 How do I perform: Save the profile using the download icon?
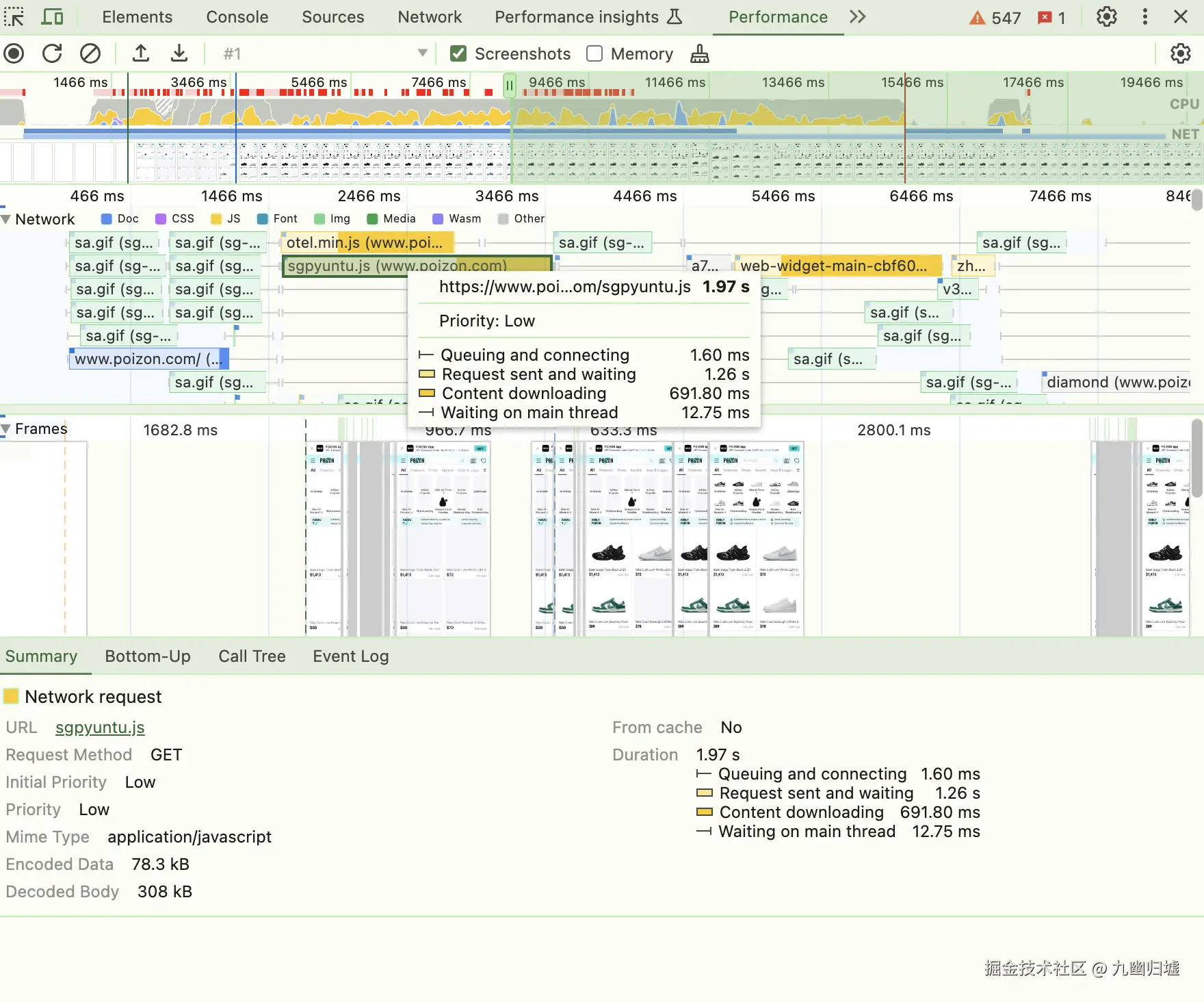[179, 53]
